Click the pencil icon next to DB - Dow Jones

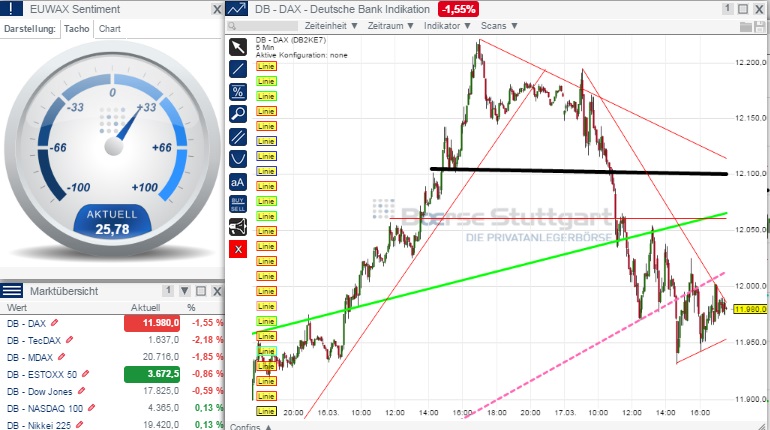(81, 391)
